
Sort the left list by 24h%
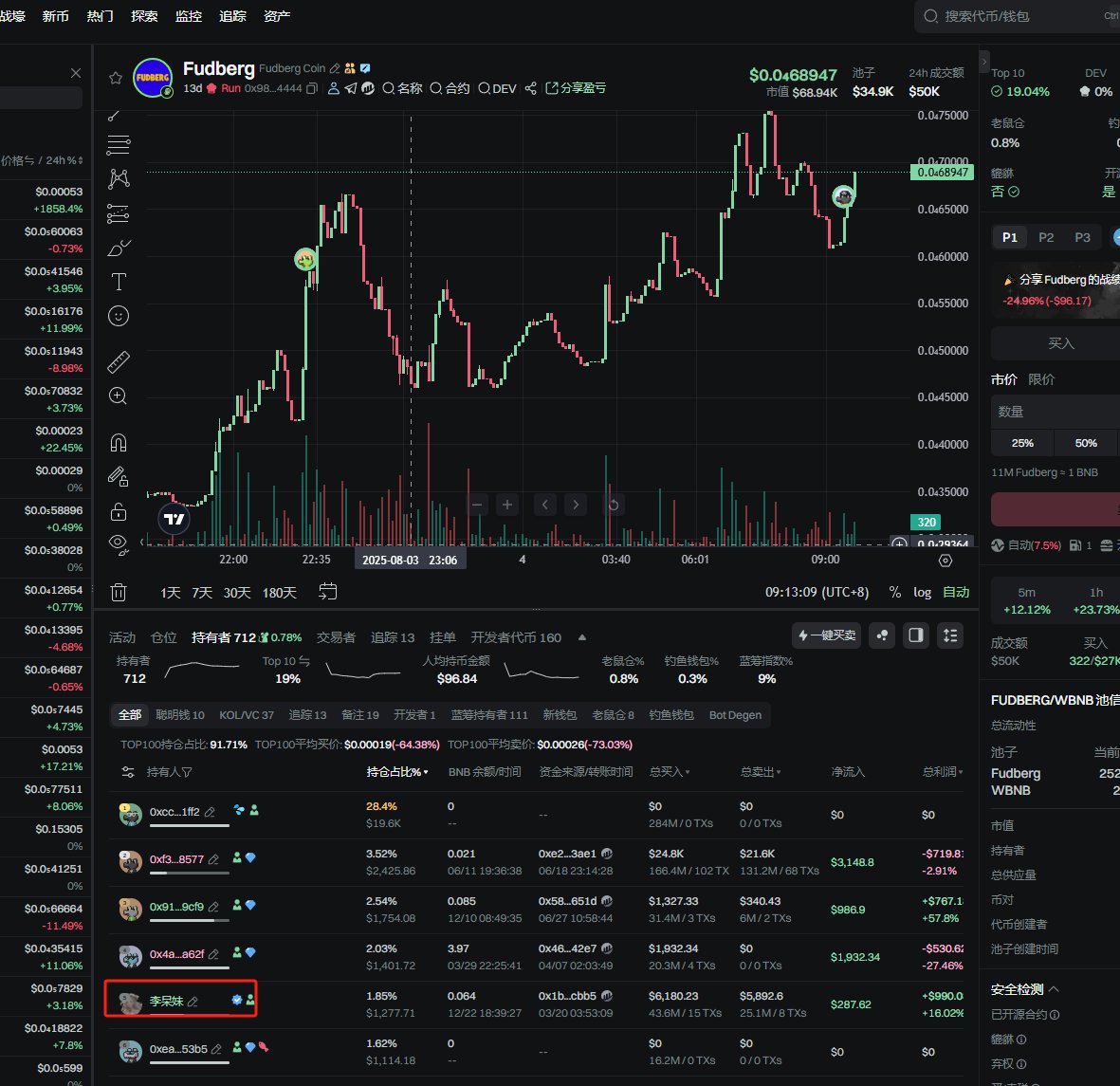point(64,160)
